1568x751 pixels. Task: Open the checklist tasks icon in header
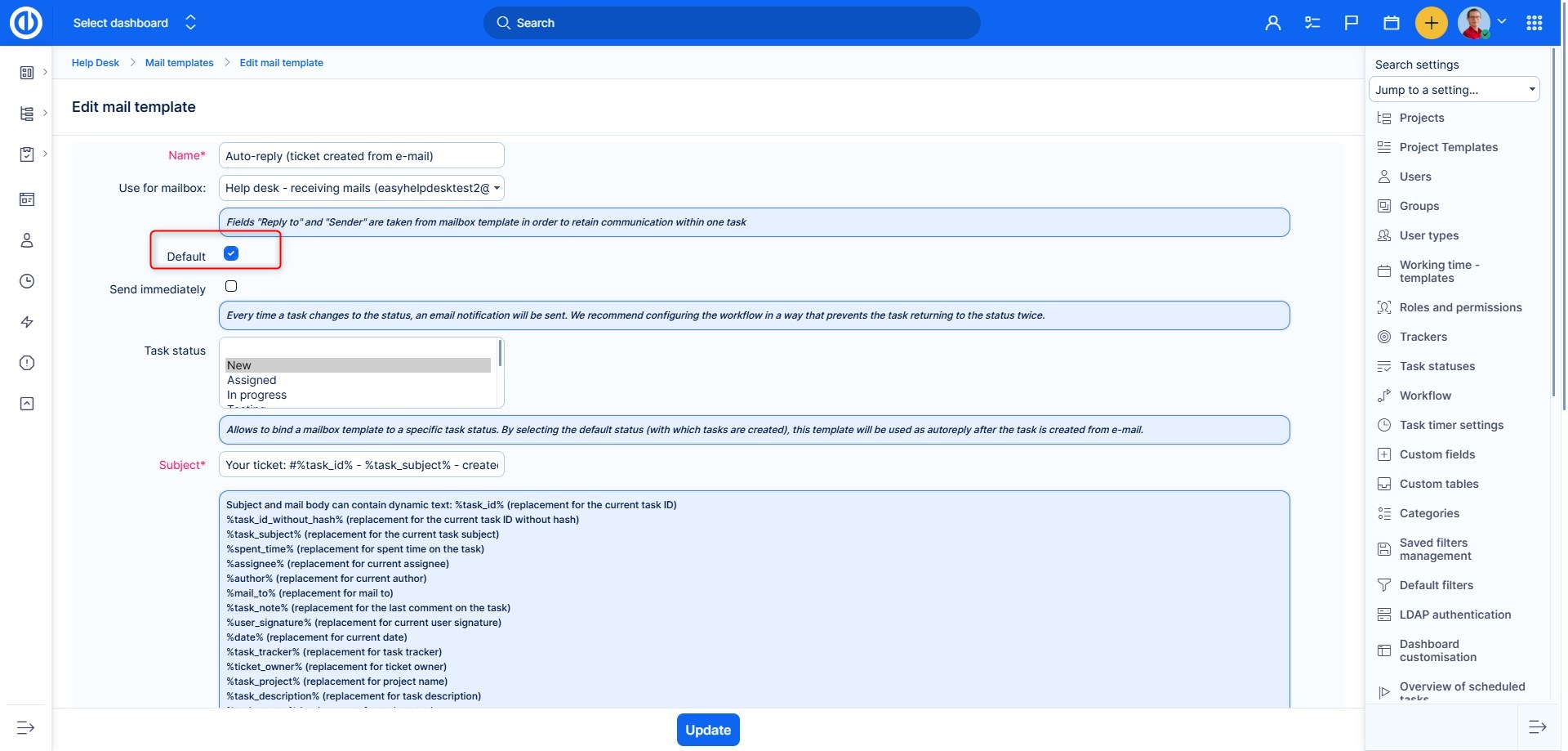[x=1312, y=23]
